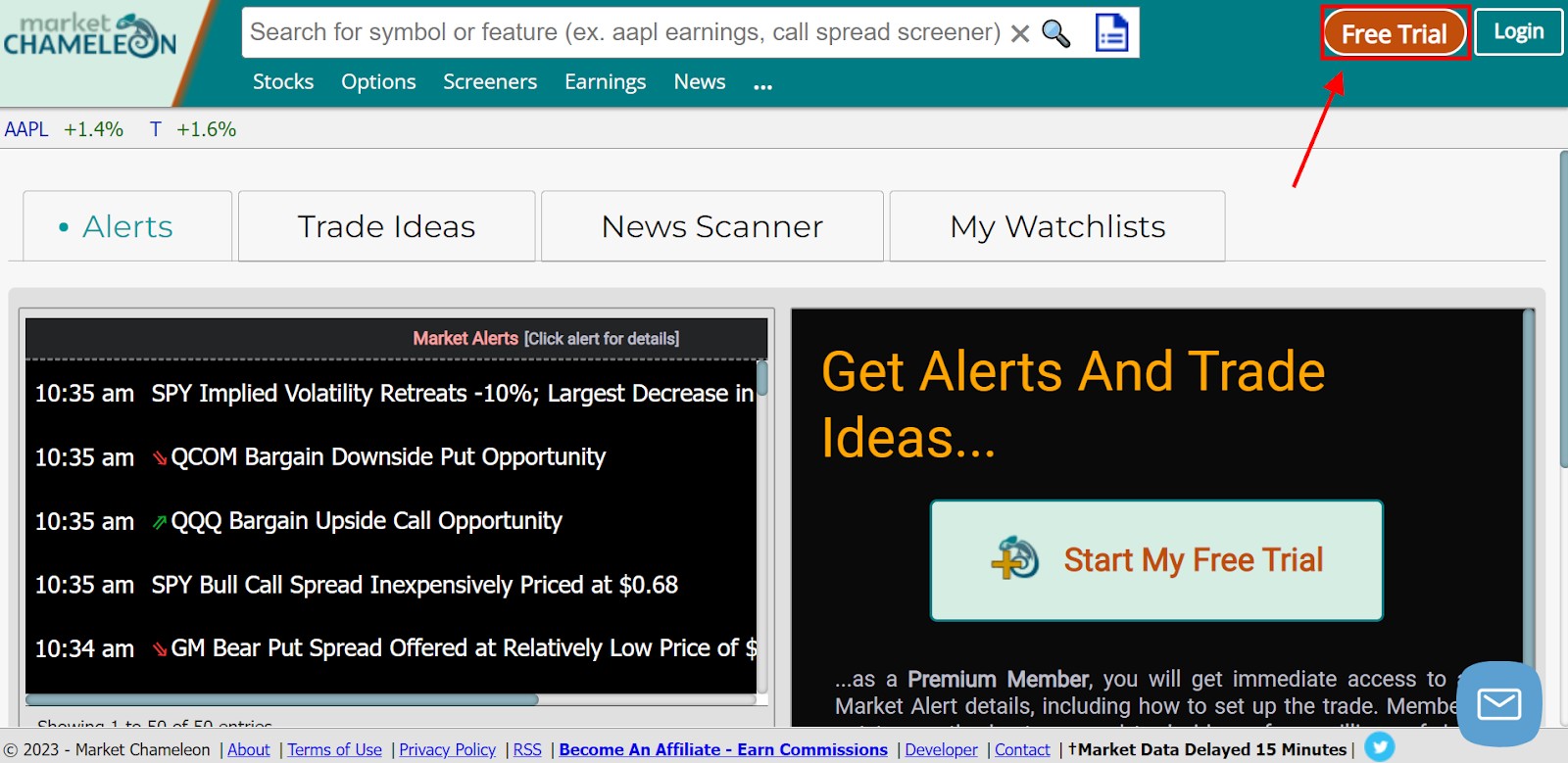
Task: Switch to the Trade Ideas tab
Action: (386, 226)
